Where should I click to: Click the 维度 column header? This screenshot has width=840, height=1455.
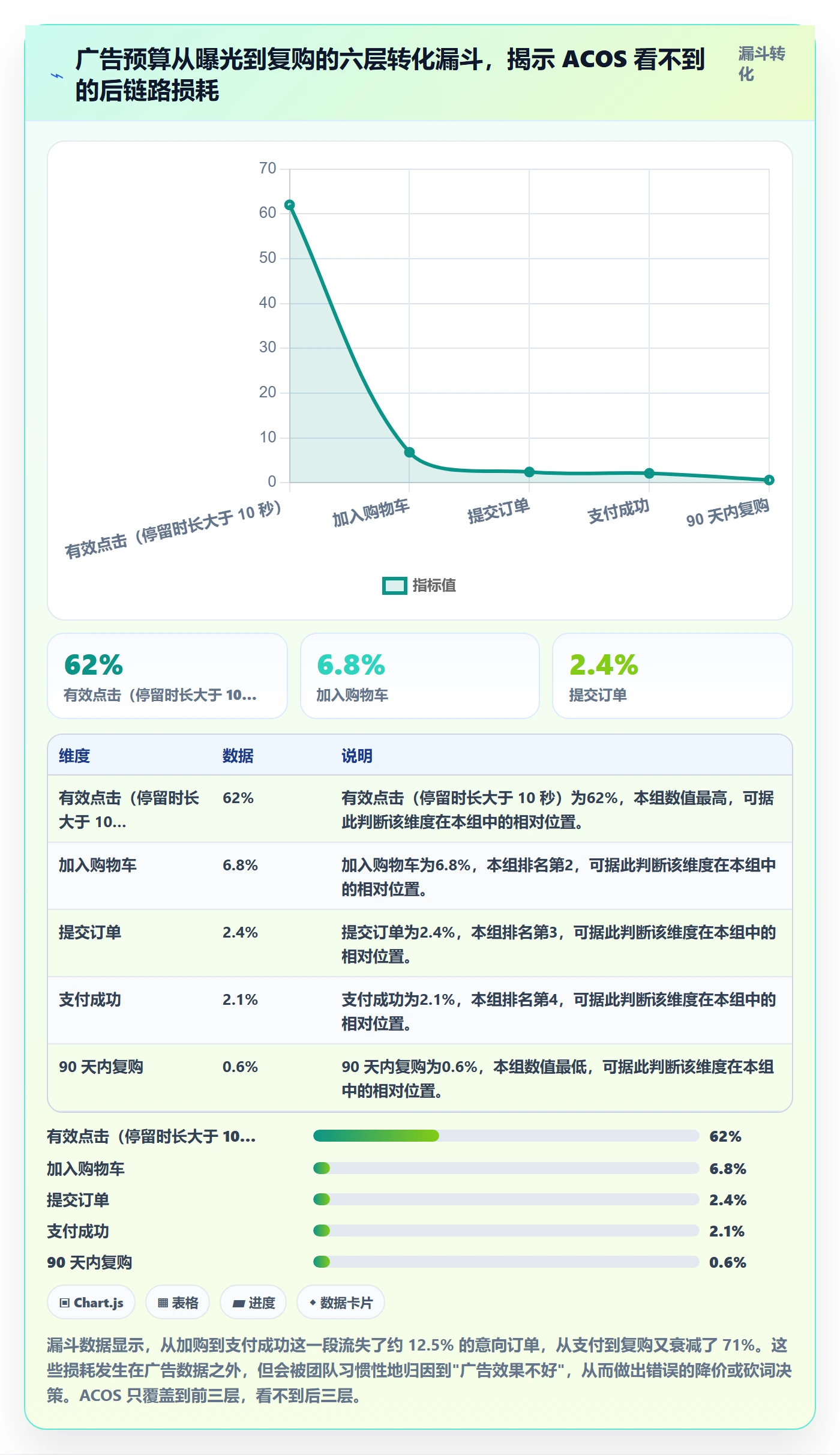coord(74,756)
